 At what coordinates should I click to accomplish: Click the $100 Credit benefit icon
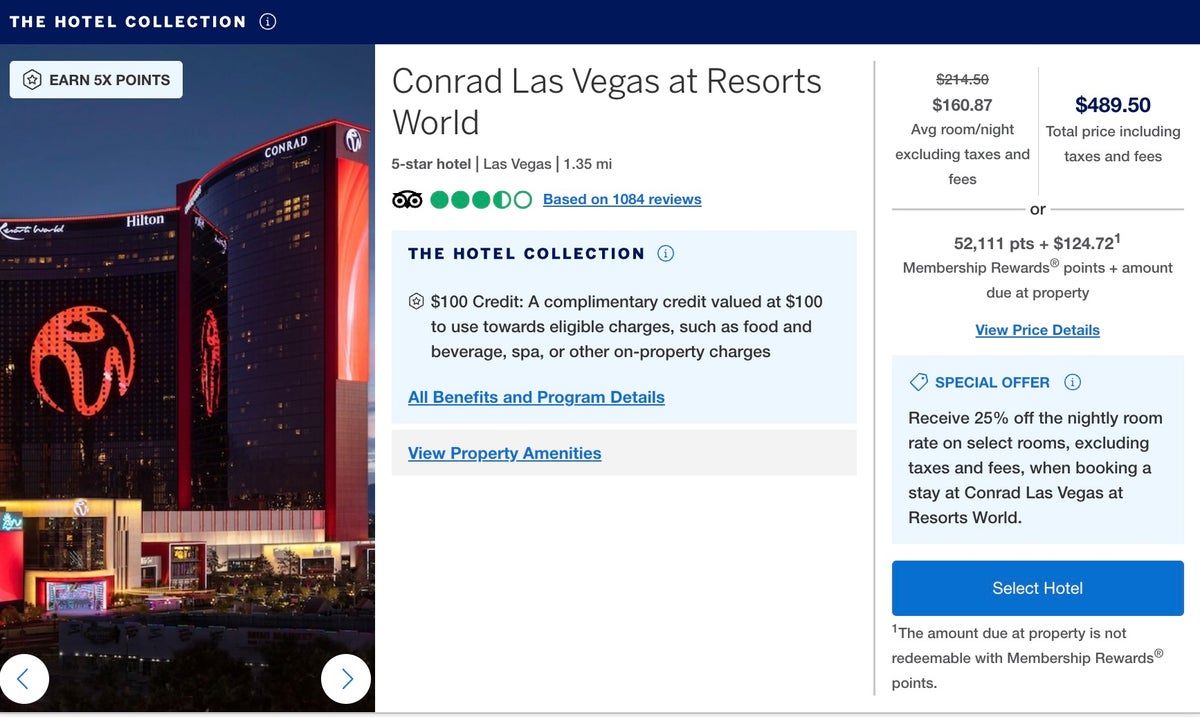point(416,302)
